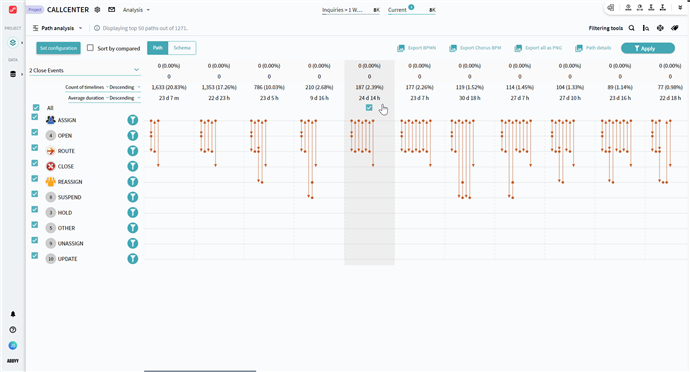Open Path details
The height and width of the screenshot is (372, 690).
tap(593, 48)
